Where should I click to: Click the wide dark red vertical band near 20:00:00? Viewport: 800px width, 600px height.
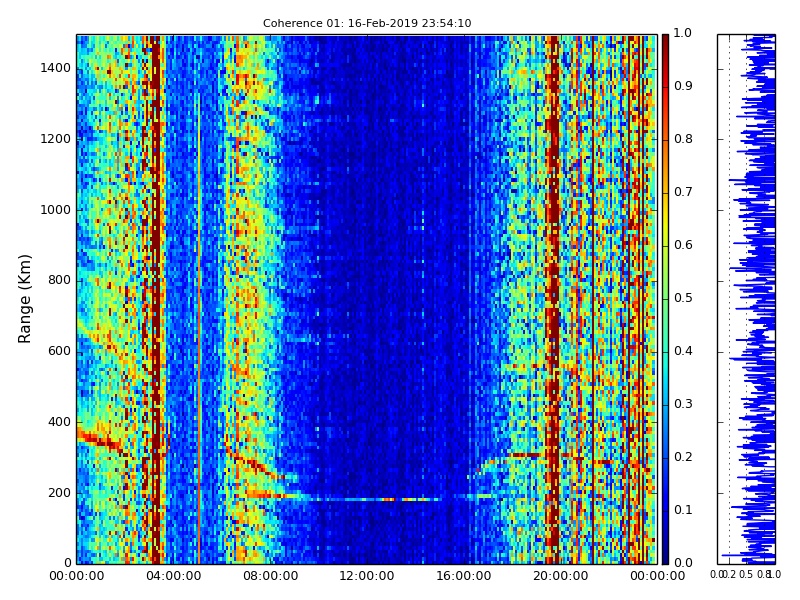553,299
